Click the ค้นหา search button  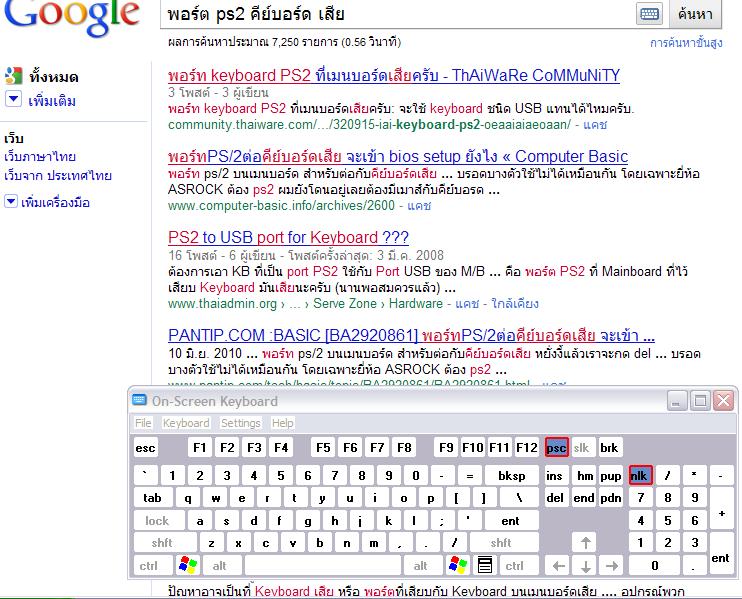tap(695, 14)
